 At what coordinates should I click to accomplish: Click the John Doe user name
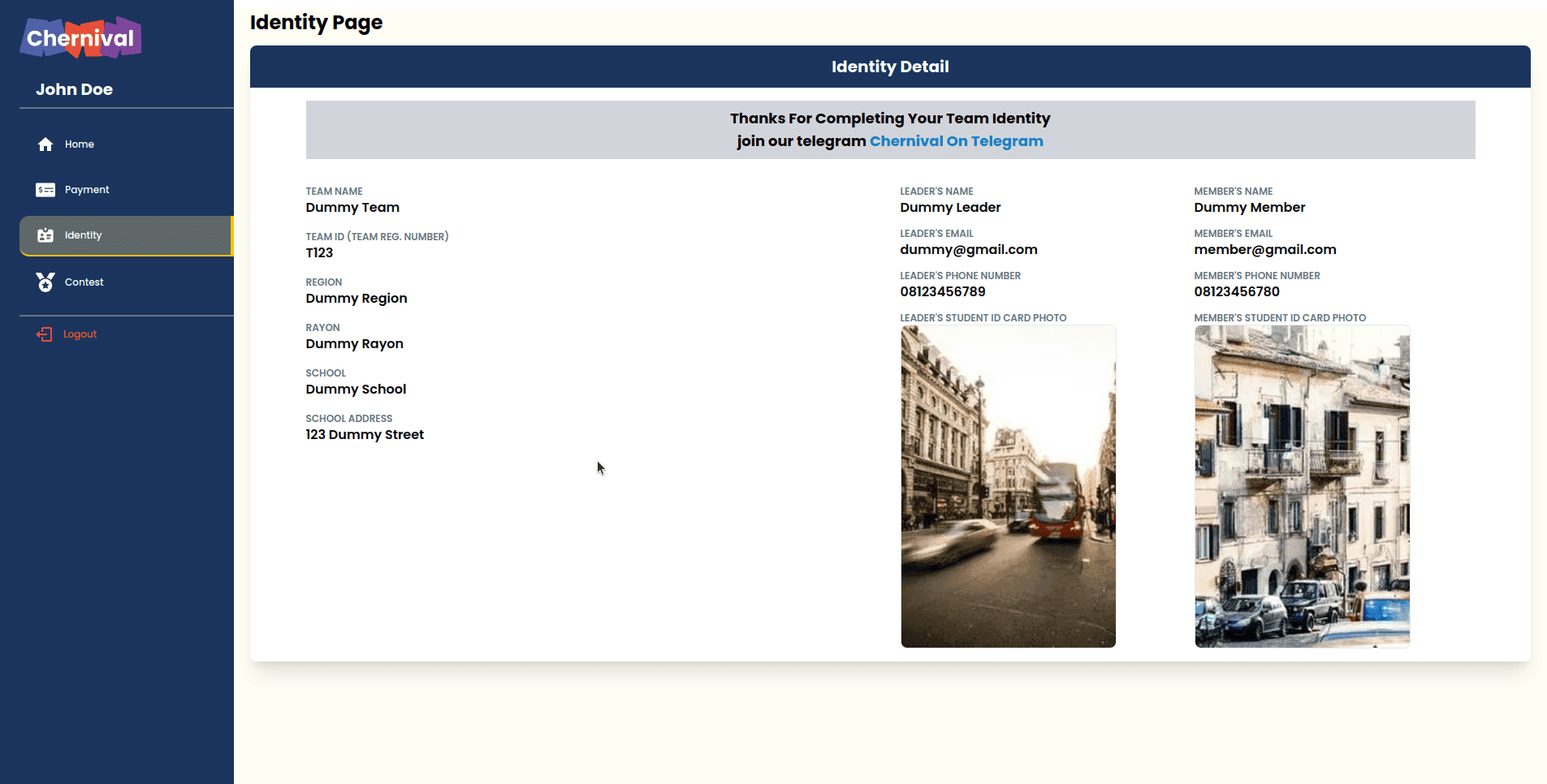click(x=74, y=89)
